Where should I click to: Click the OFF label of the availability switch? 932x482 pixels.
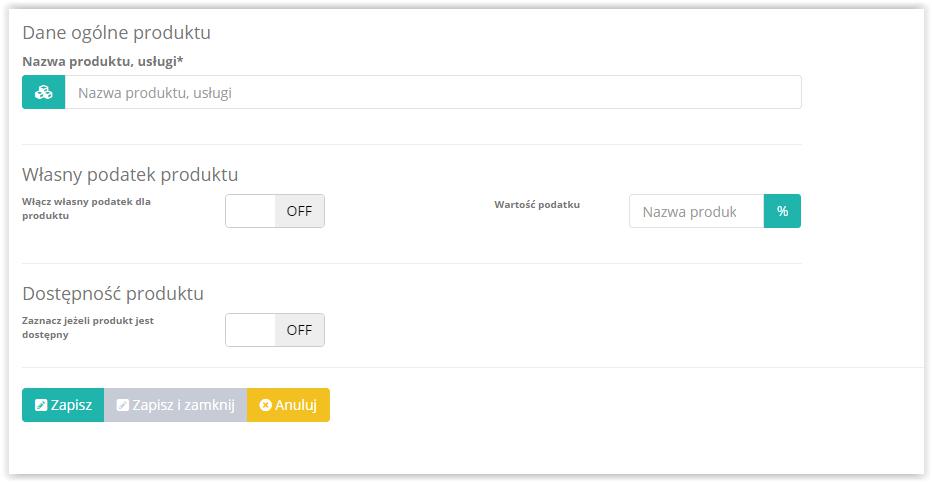click(299, 330)
